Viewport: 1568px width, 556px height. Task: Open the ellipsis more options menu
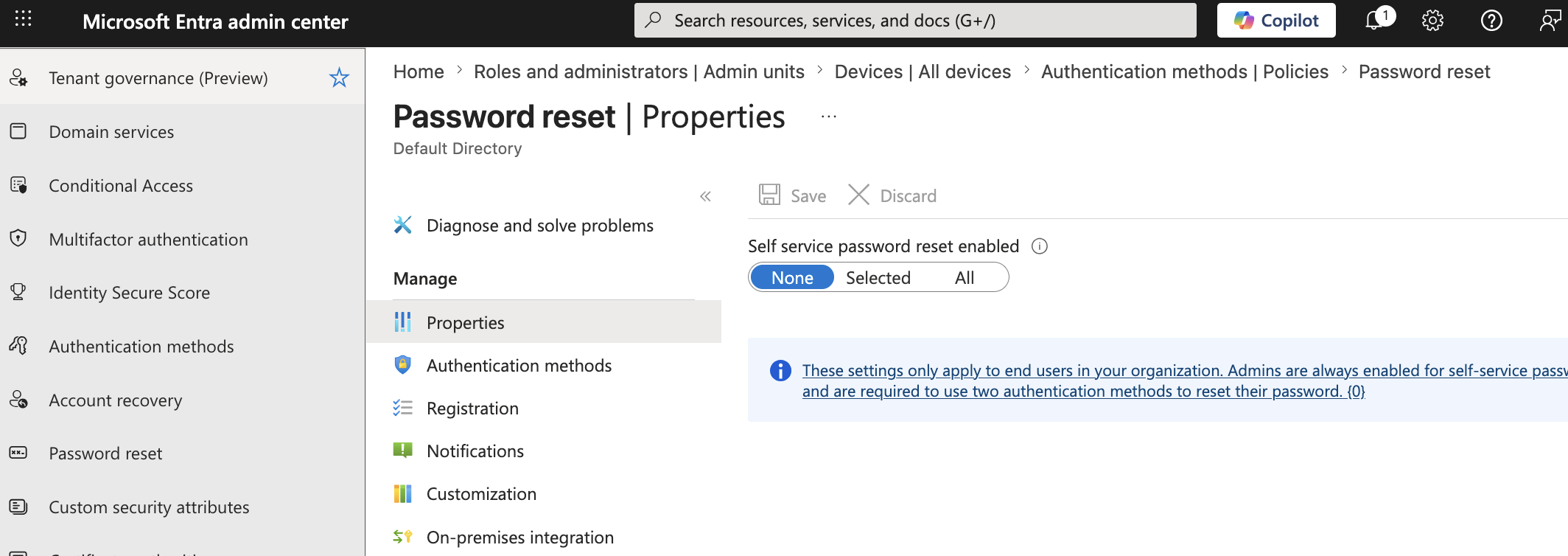click(x=829, y=117)
